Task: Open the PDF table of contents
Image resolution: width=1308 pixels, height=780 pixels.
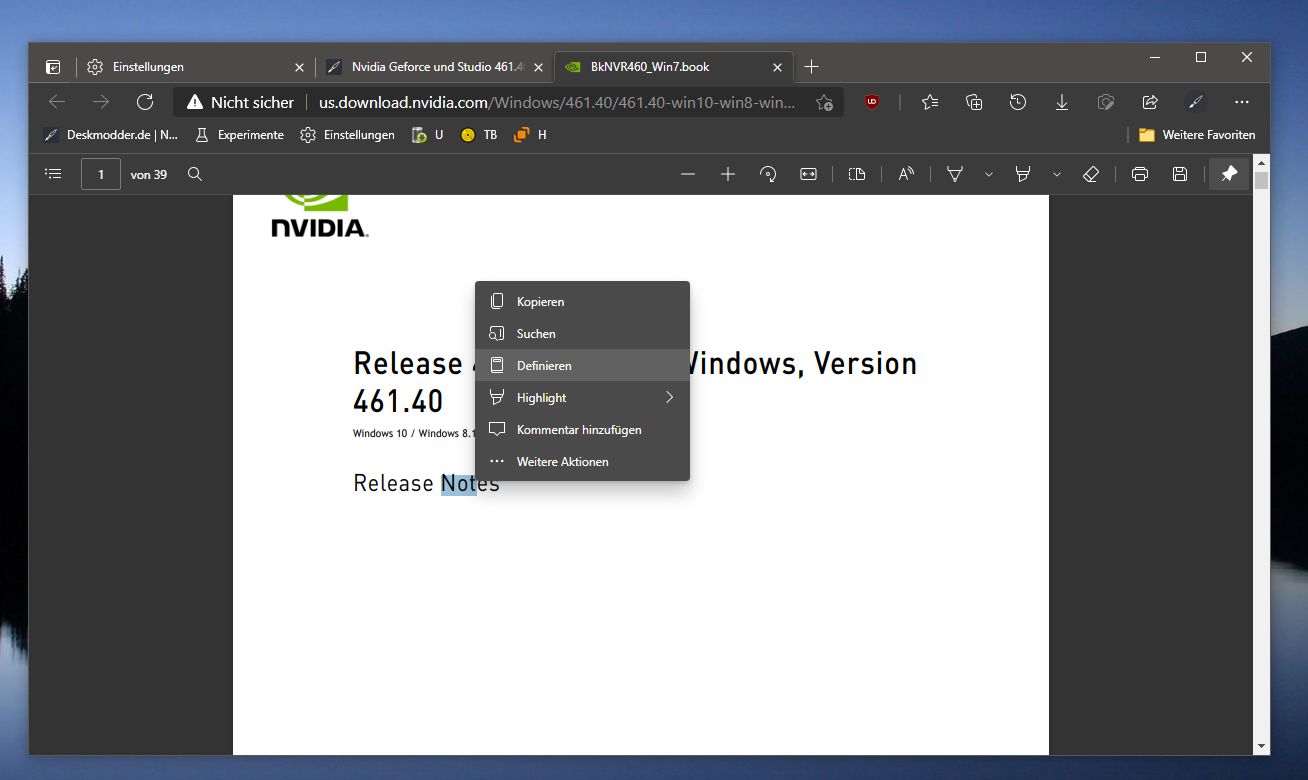Action: [x=53, y=174]
